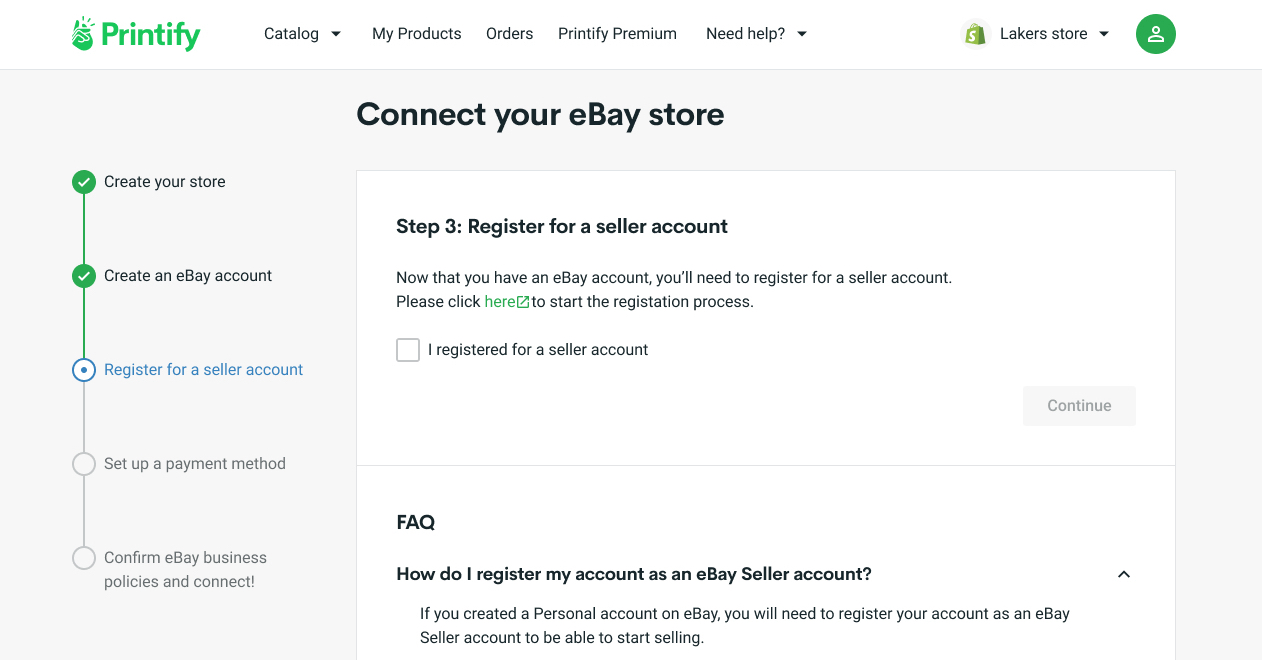1262x660 pixels.
Task: Open the Orders page
Action: [509, 34]
